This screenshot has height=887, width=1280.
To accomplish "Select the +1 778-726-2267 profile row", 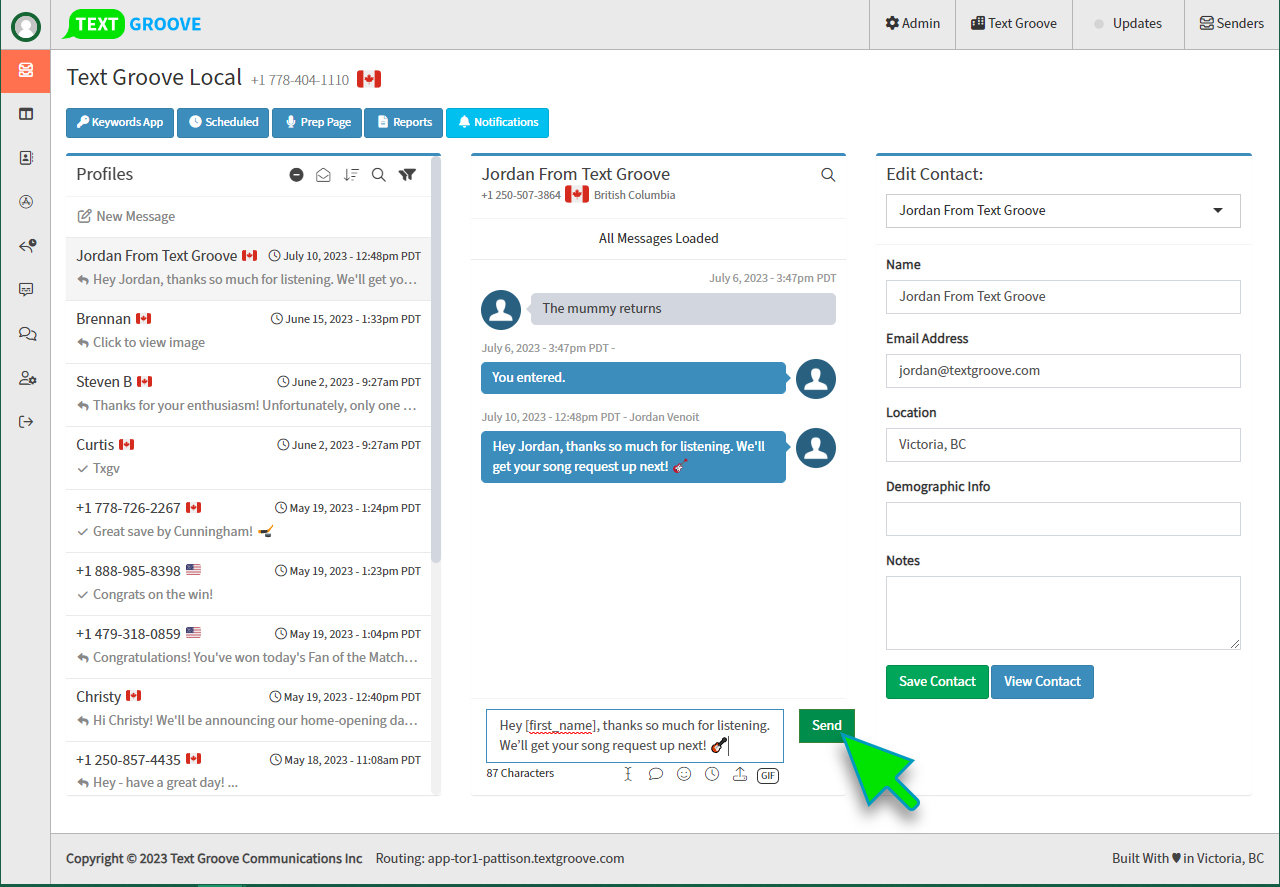I will [248, 520].
